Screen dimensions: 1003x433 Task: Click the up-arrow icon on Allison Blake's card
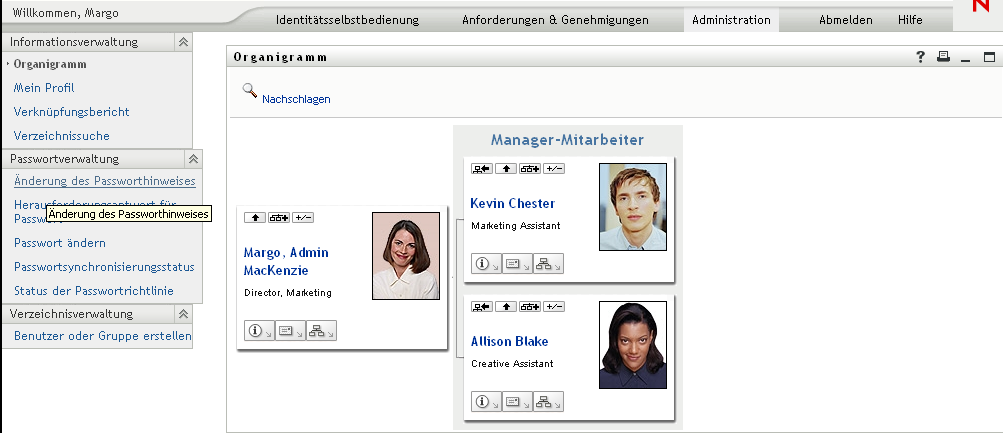(x=506, y=307)
